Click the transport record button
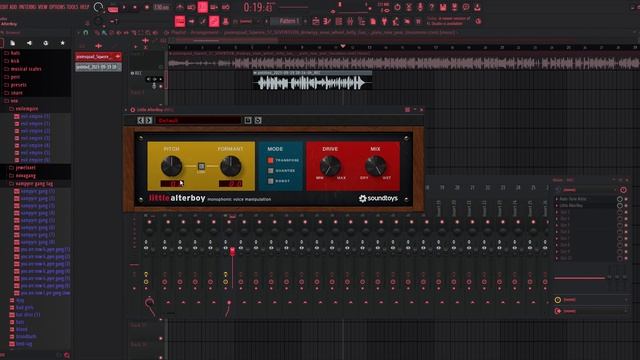Viewport: 640px width, 360px height. [147, 7]
